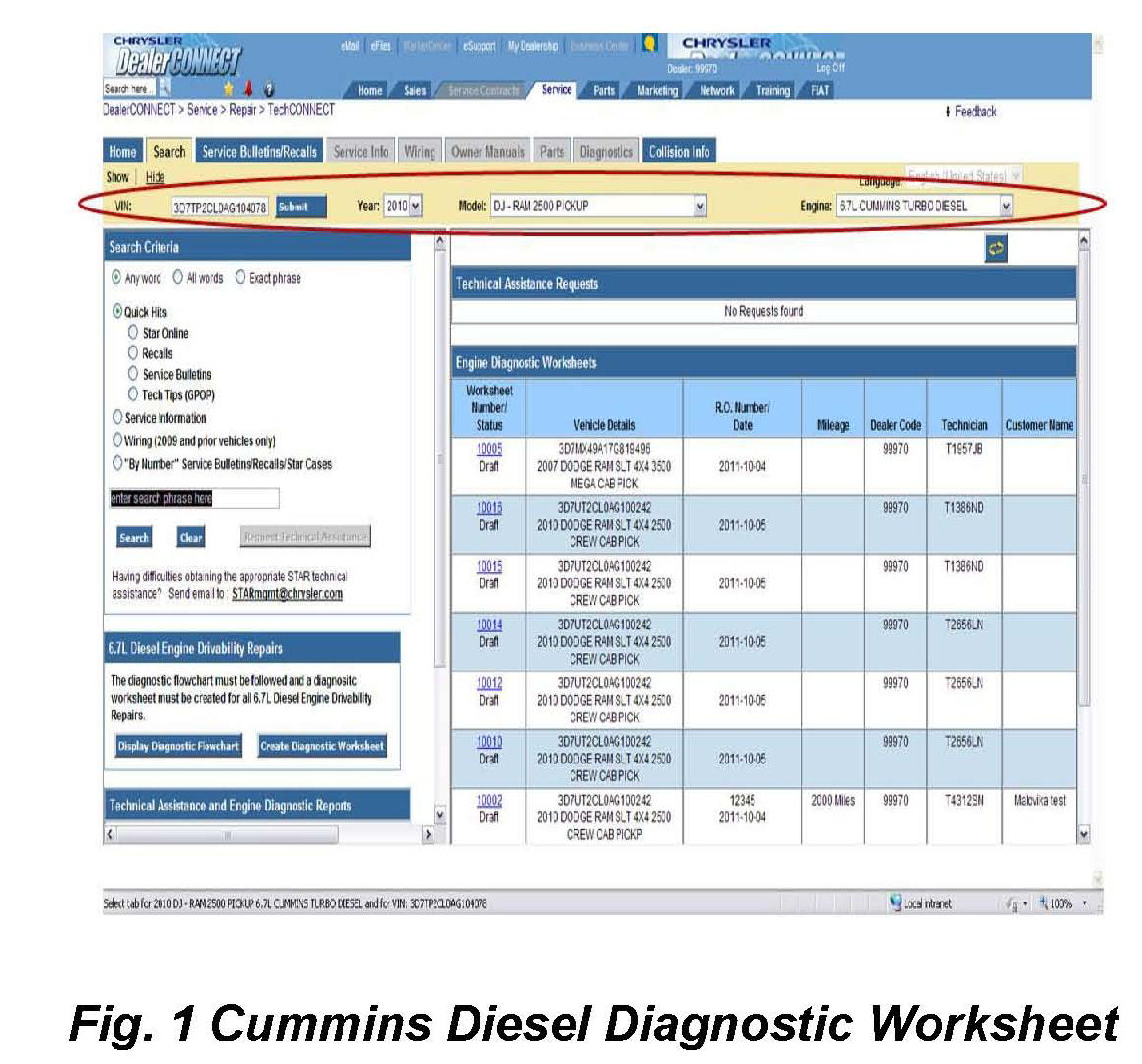
Task: Select the All words radio button
Action: click(x=178, y=277)
